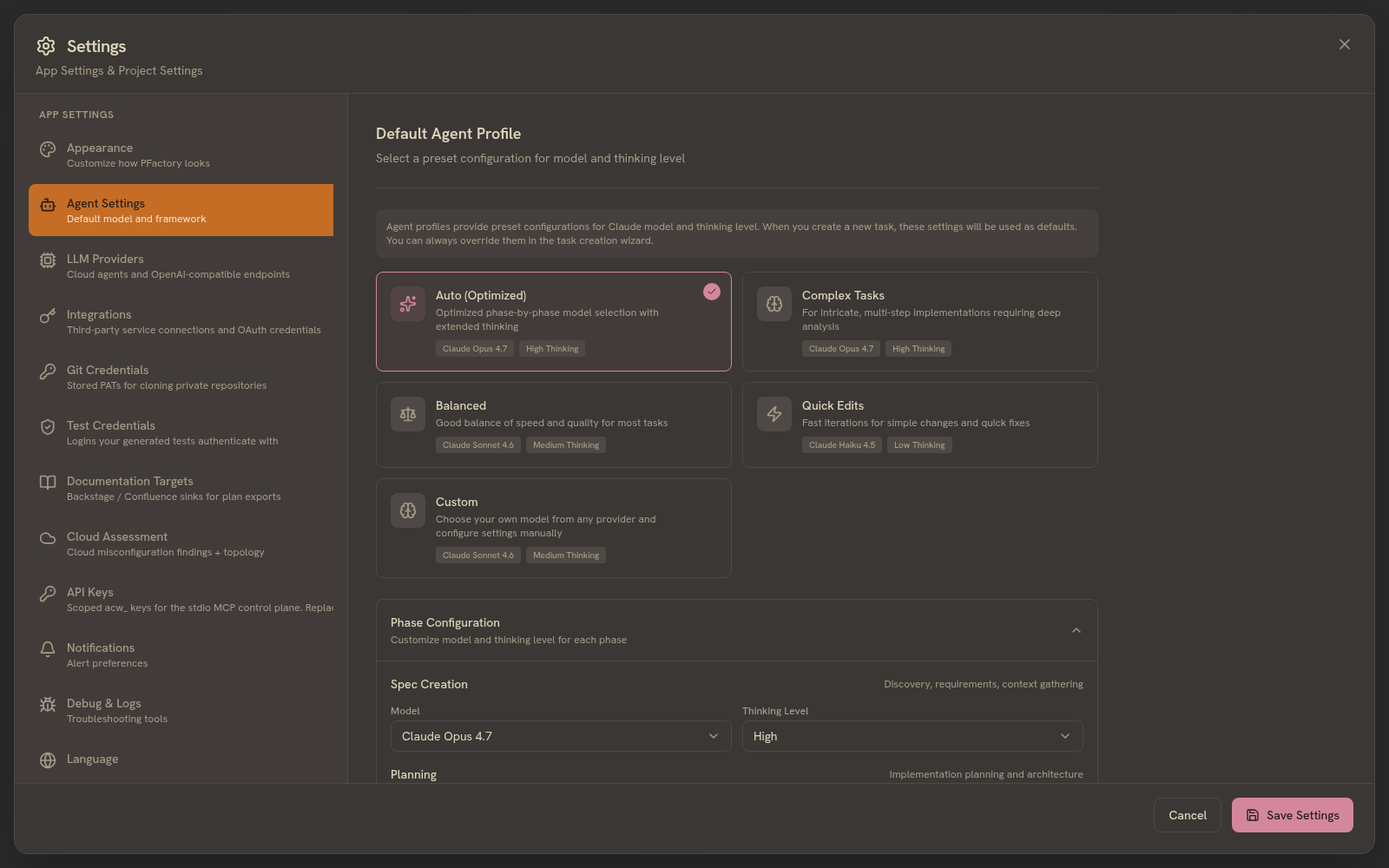Click the Custom profile brain icon

coord(408,510)
